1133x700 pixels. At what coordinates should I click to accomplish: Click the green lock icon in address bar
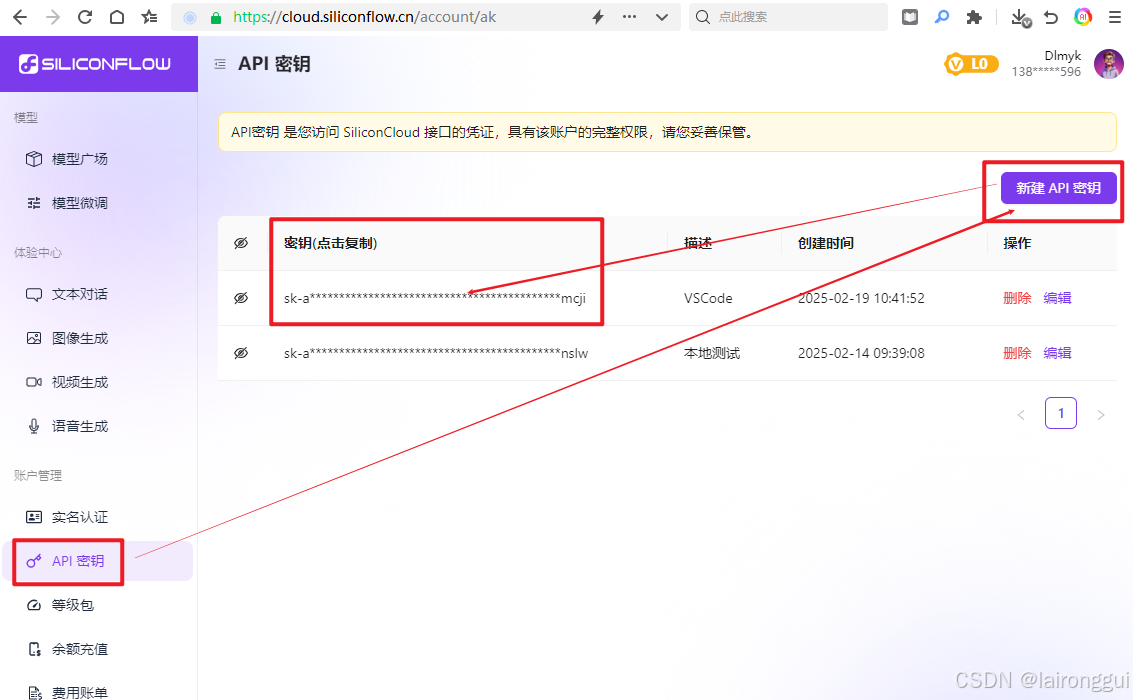click(x=215, y=18)
